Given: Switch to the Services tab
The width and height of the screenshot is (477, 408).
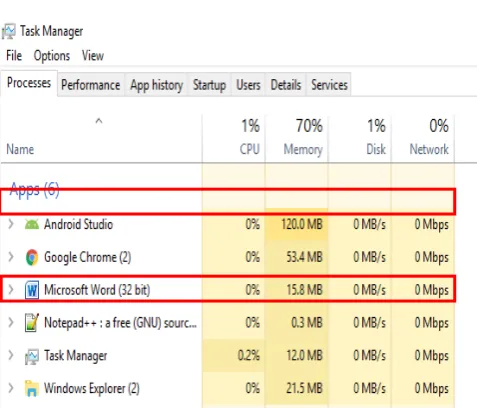Looking at the screenshot, I should (329, 85).
